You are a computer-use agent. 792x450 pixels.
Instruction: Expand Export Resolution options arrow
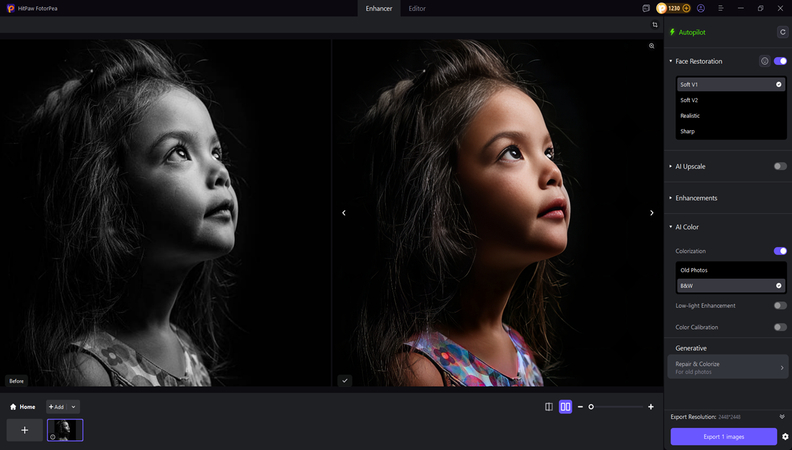pos(782,417)
